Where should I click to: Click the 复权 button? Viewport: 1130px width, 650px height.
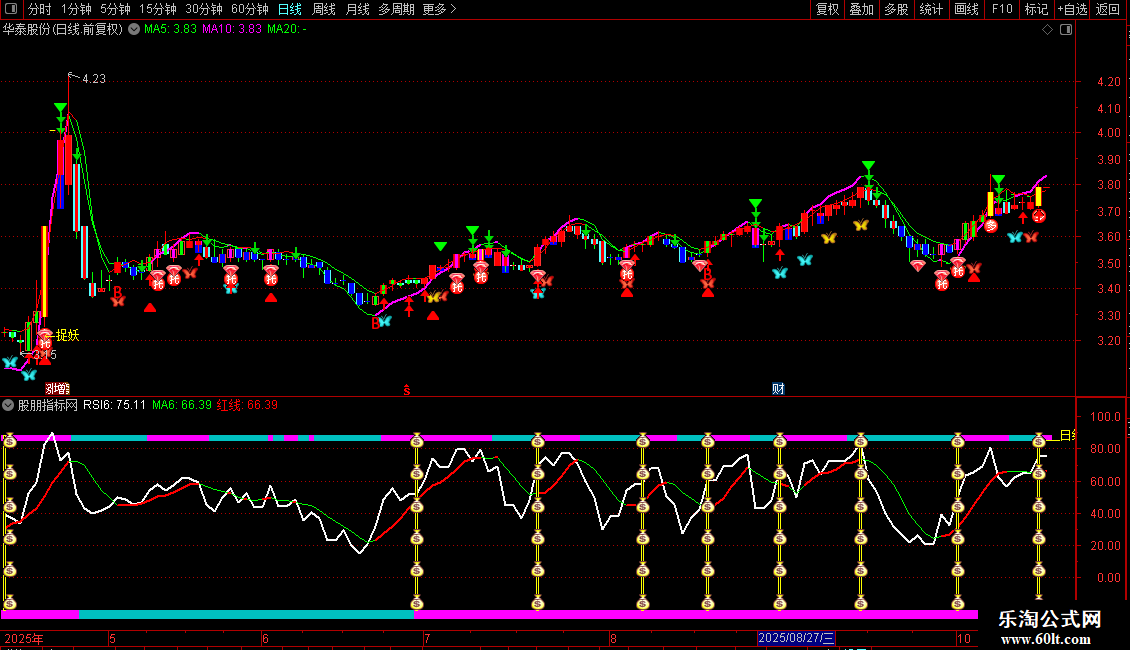(827, 9)
